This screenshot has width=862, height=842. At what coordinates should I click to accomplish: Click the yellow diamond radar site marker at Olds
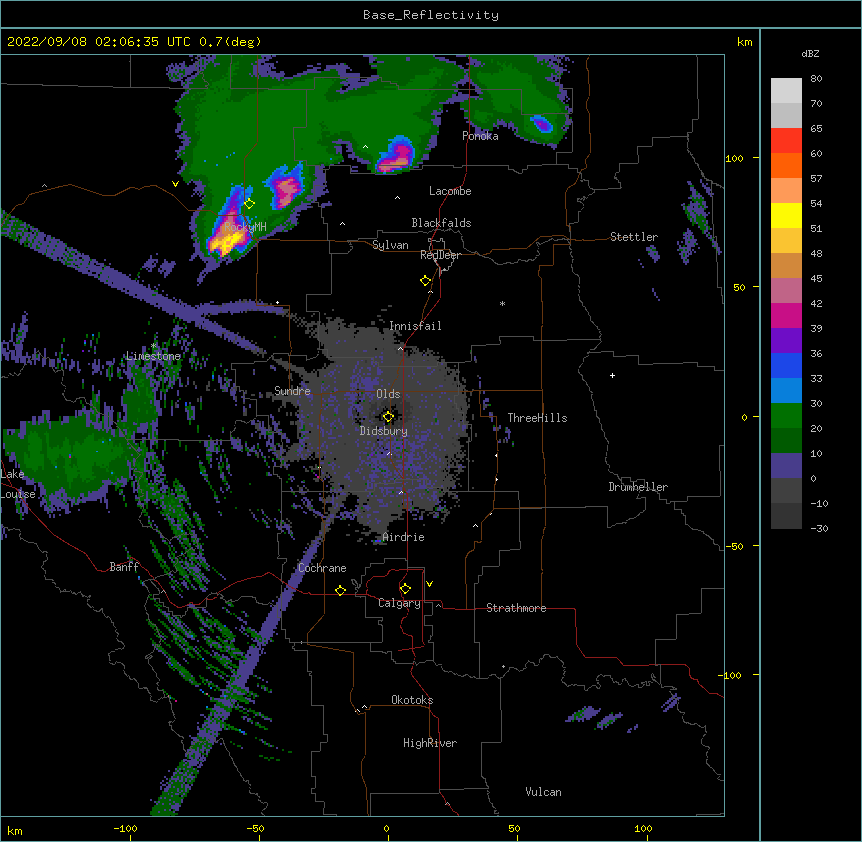click(x=388, y=417)
